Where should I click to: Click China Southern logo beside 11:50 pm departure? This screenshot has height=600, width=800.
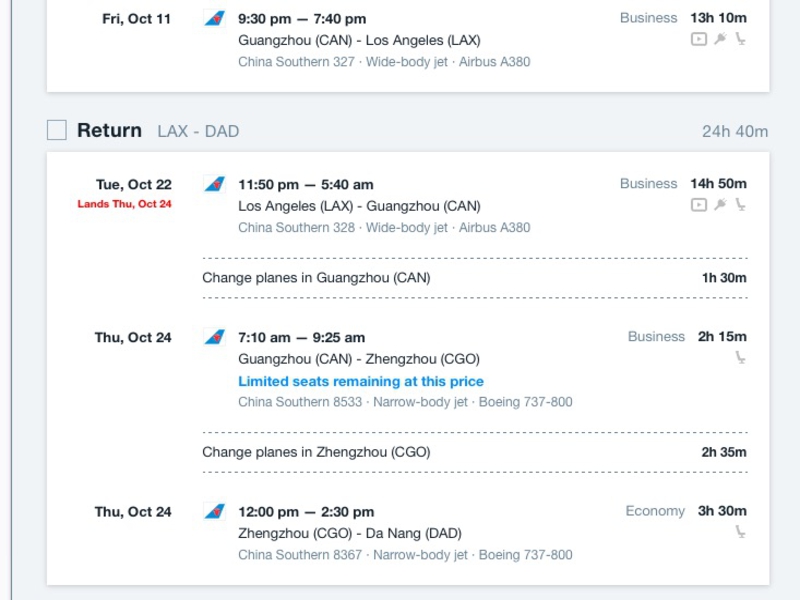pyautogui.click(x=215, y=184)
